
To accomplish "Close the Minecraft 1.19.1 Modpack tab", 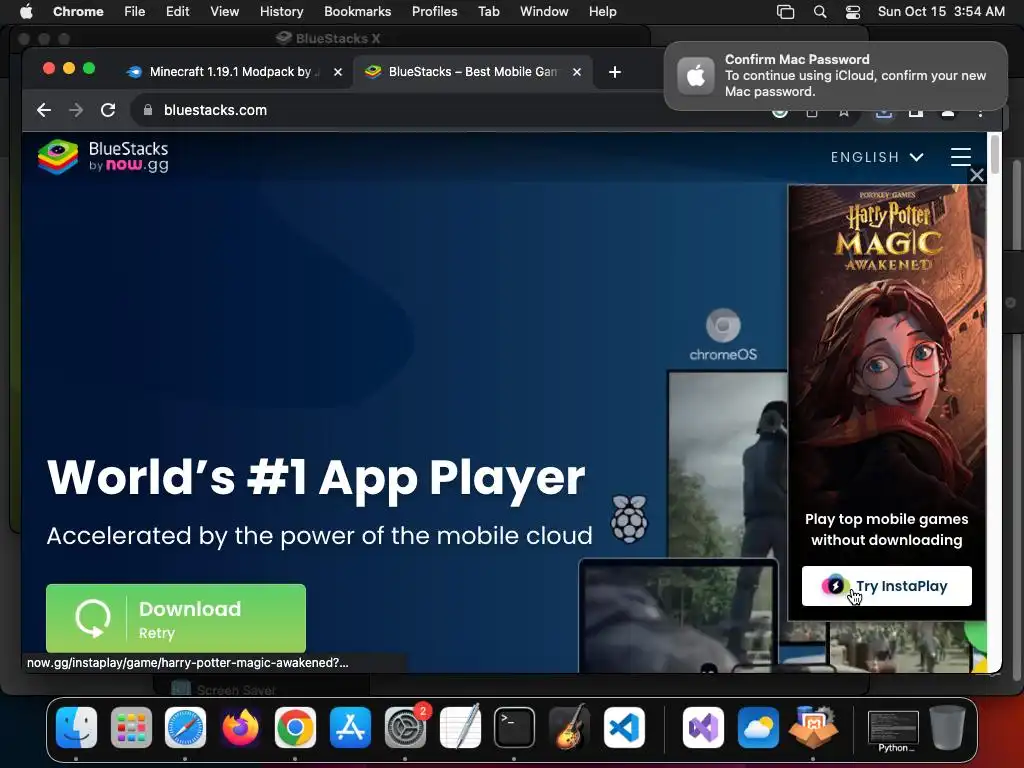I will click(x=338, y=72).
